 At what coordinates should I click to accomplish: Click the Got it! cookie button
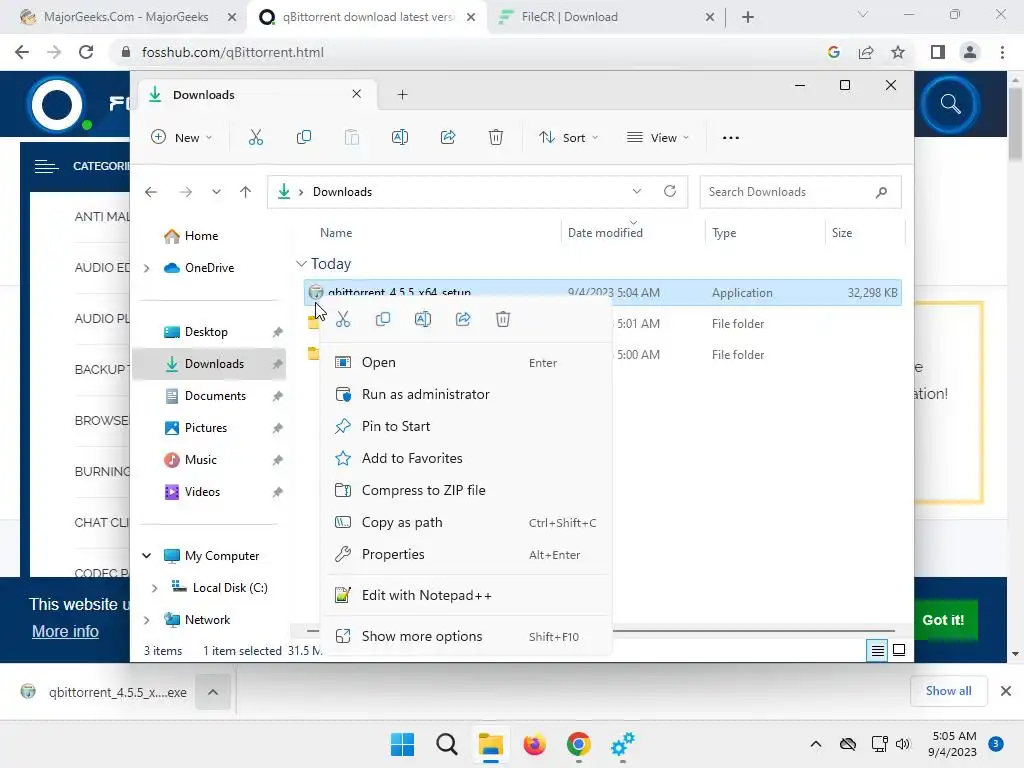pos(943,620)
